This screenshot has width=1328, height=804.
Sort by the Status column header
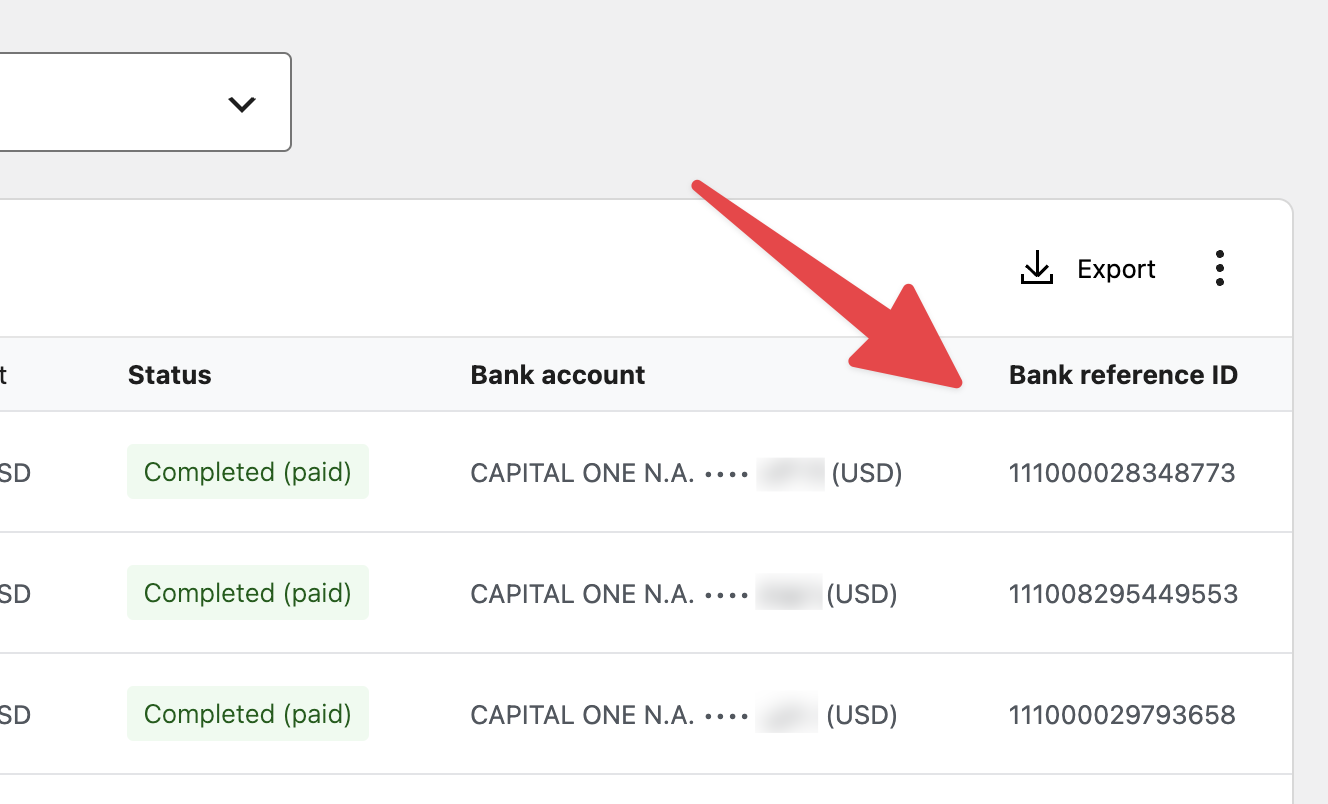point(169,374)
